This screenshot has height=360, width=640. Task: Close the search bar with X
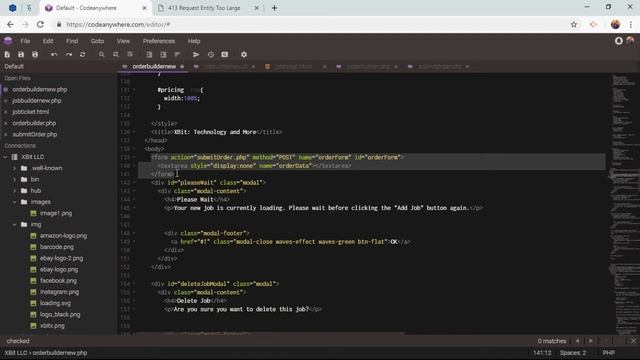633,341
